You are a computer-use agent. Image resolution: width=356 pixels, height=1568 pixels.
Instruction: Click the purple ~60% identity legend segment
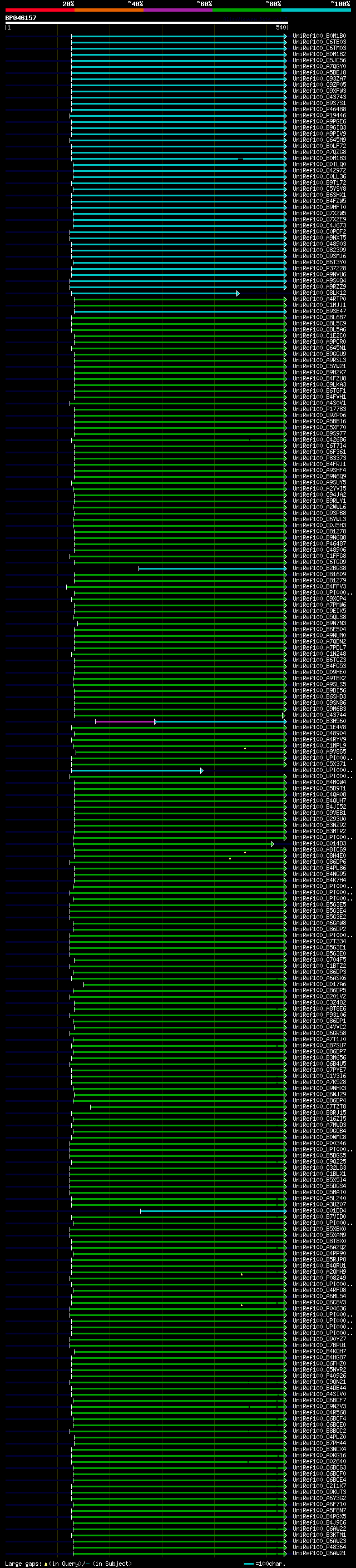click(179, 10)
